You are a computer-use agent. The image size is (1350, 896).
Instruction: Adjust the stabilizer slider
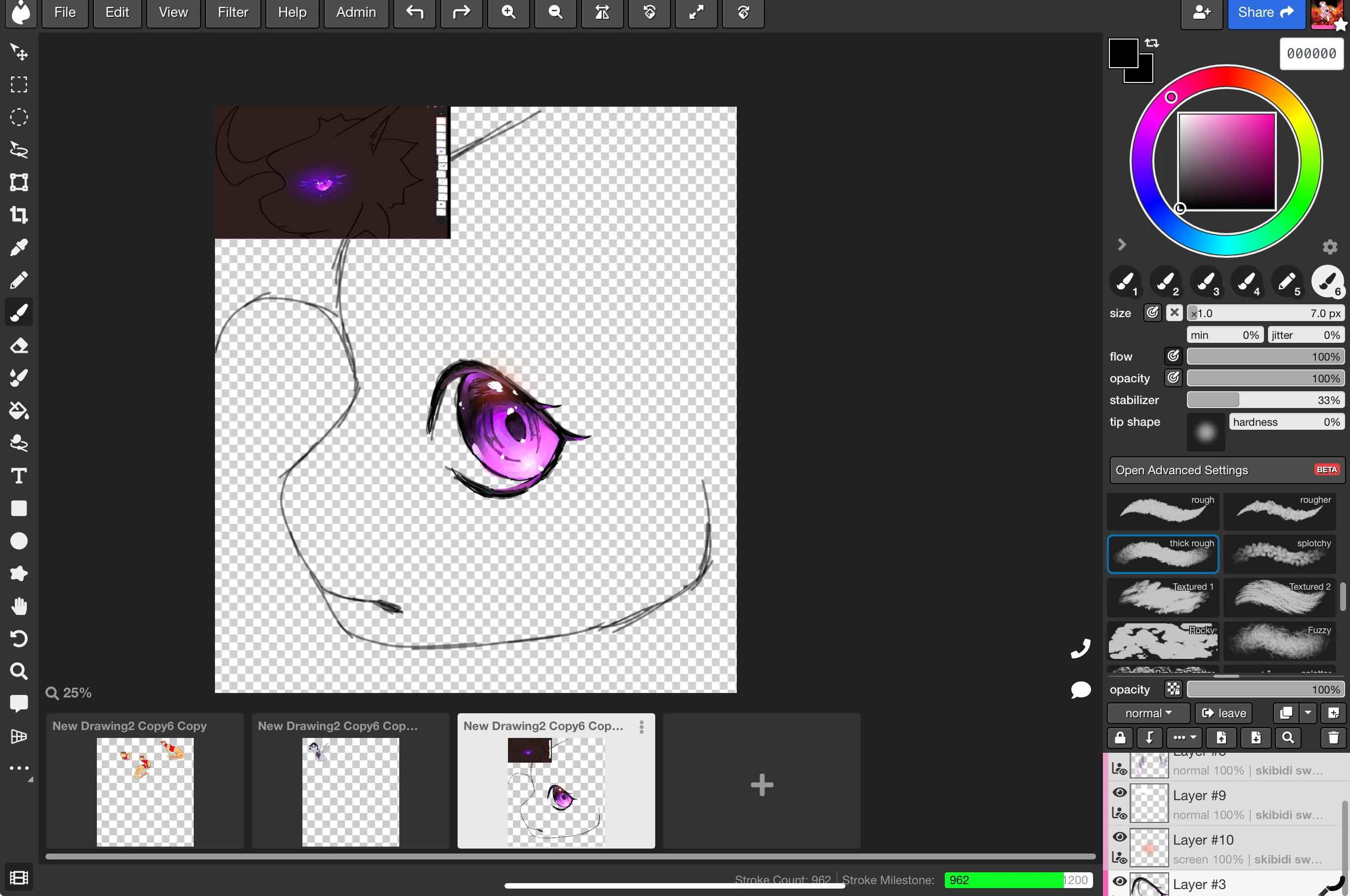tap(1266, 400)
